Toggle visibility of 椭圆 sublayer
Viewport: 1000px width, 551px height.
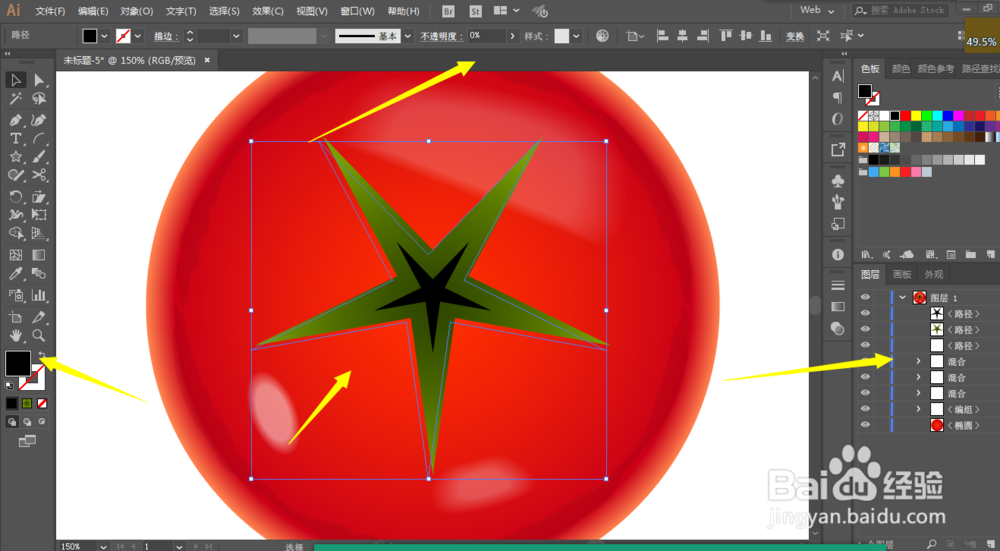[x=865, y=425]
